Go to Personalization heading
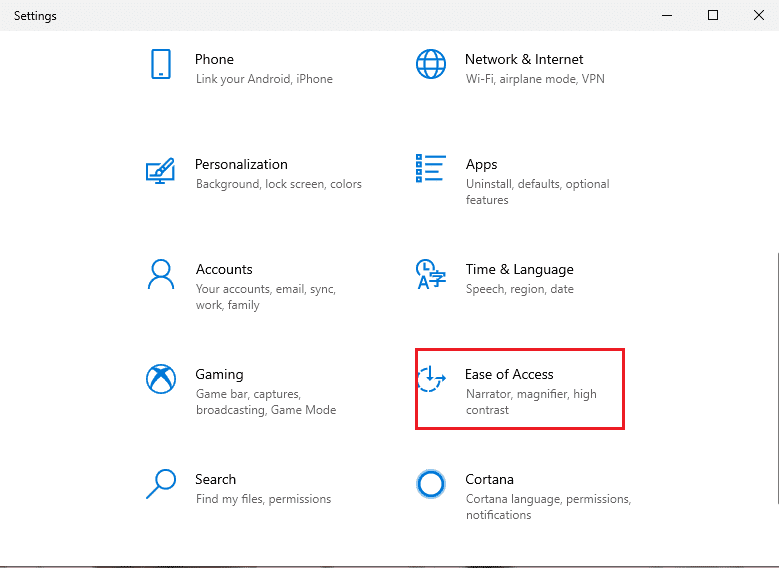Screen dimensions: 779x568 click(241, 164)
